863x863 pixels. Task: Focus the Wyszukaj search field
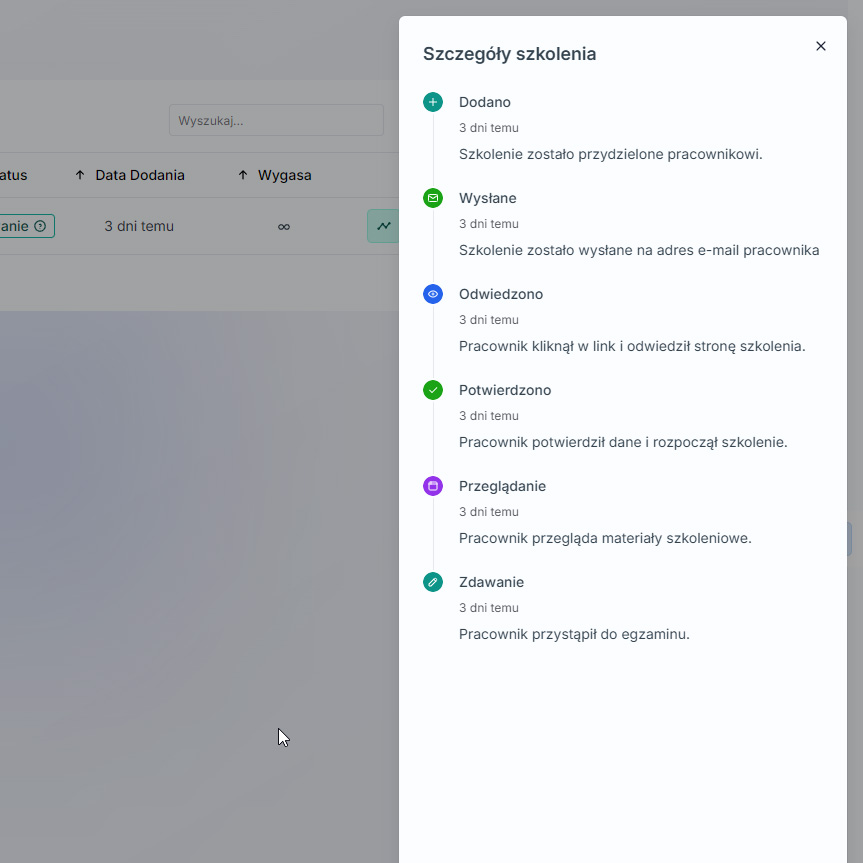276,120
